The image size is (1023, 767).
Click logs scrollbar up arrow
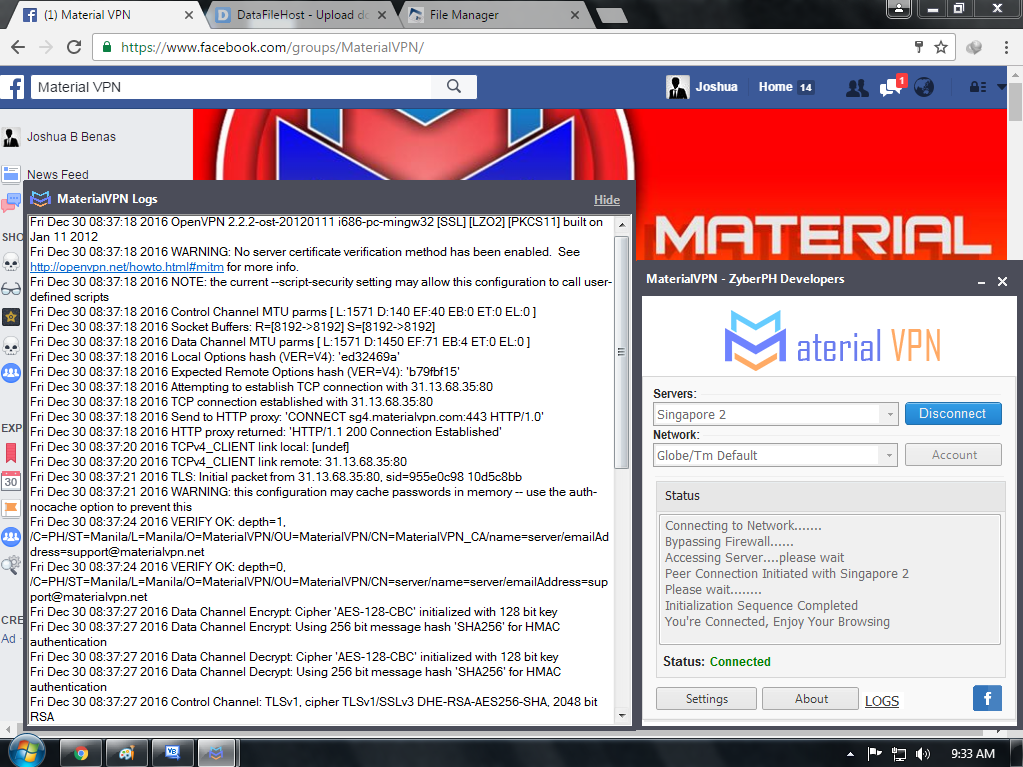(x=622, y=225)
